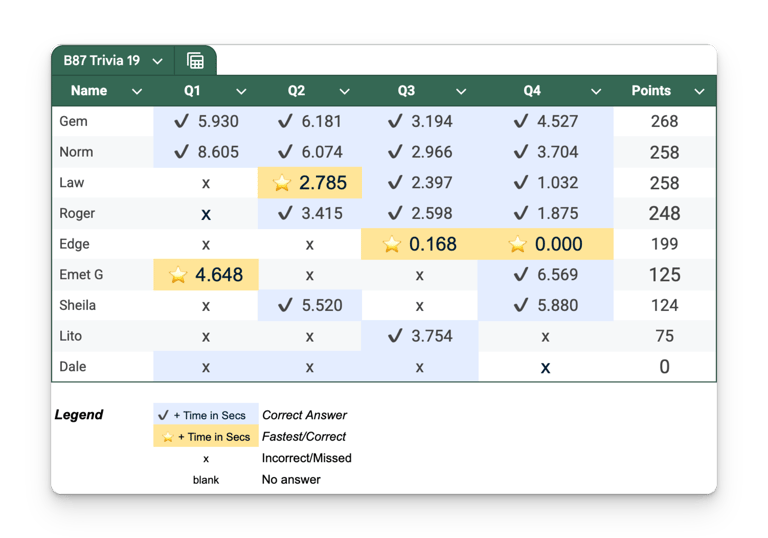Screen dimensions: 768x538
Task: Open the Q1 column filter dropdown
Action: pyautogui.click(x=241, y=92)
